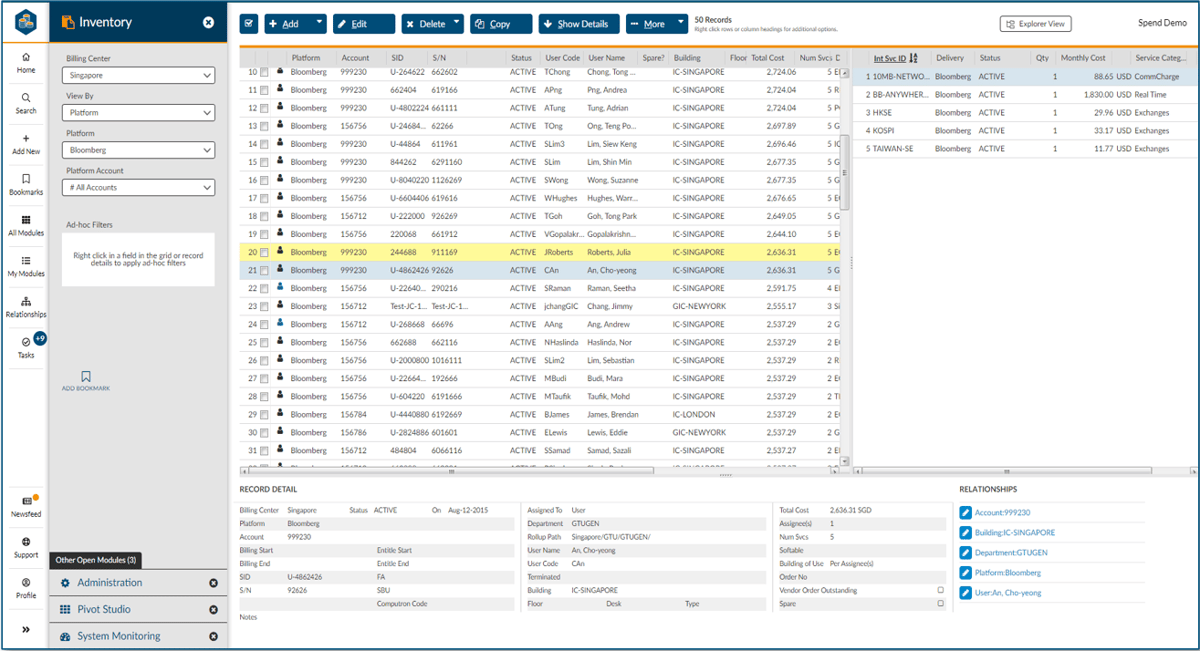Open the Profile sidebar icon
Image resolution: width=1200 pixels, height=651 pixels.
[26, 582]
